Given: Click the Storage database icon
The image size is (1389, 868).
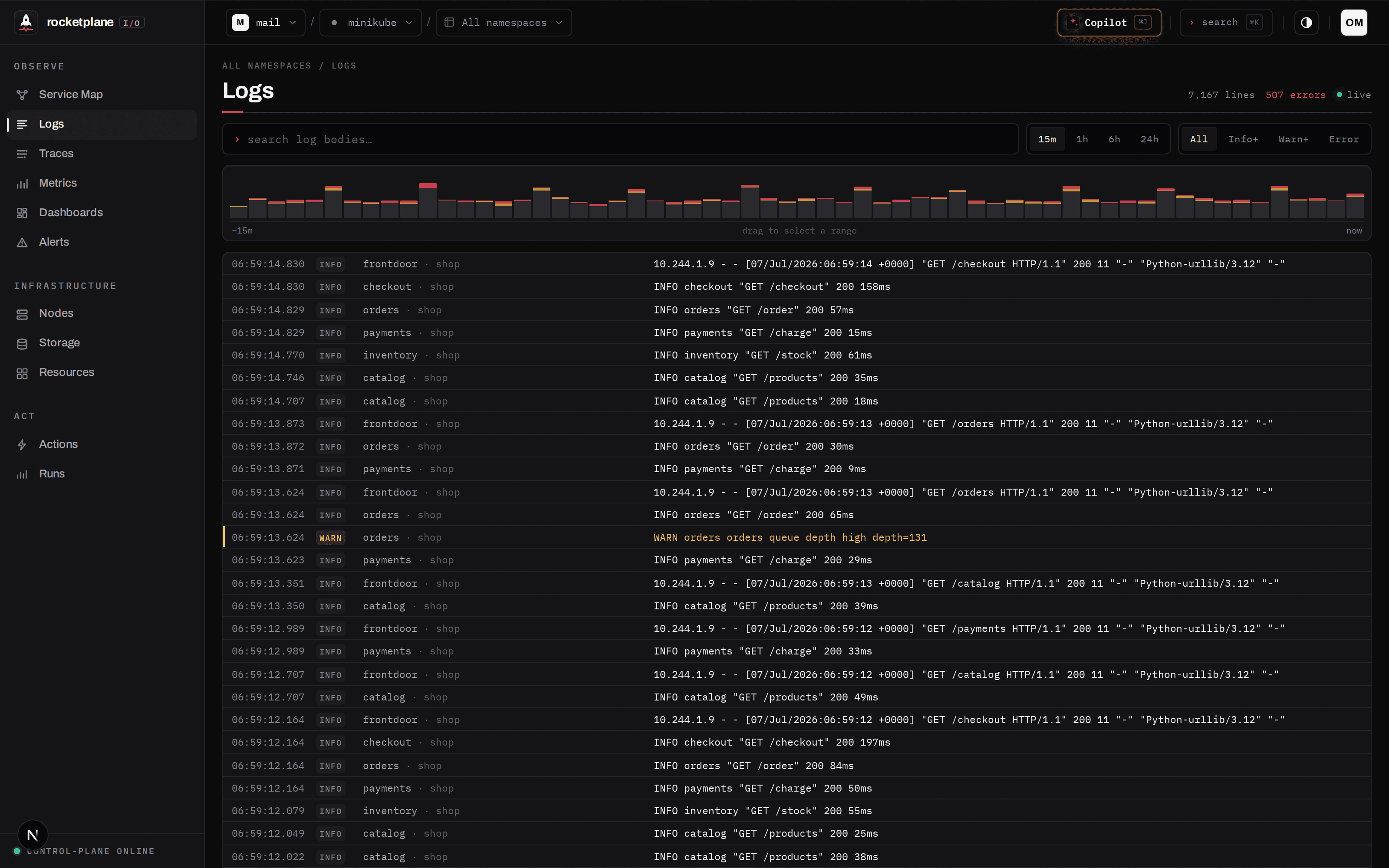Looking at the screenshot, I should (x=23, y=343).
